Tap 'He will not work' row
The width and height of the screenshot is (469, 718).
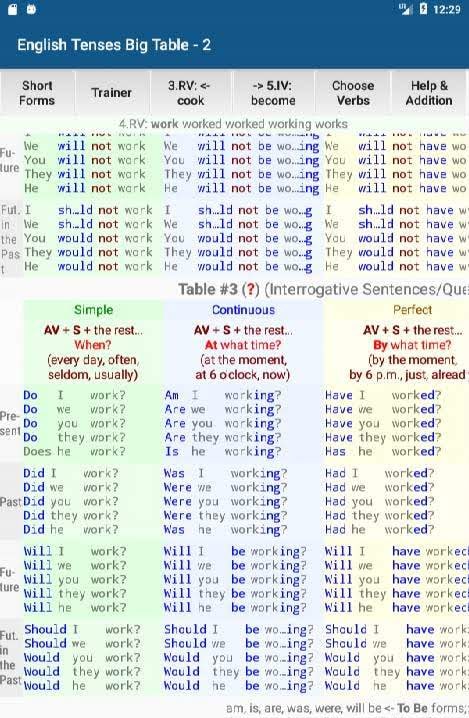(85, 188)
